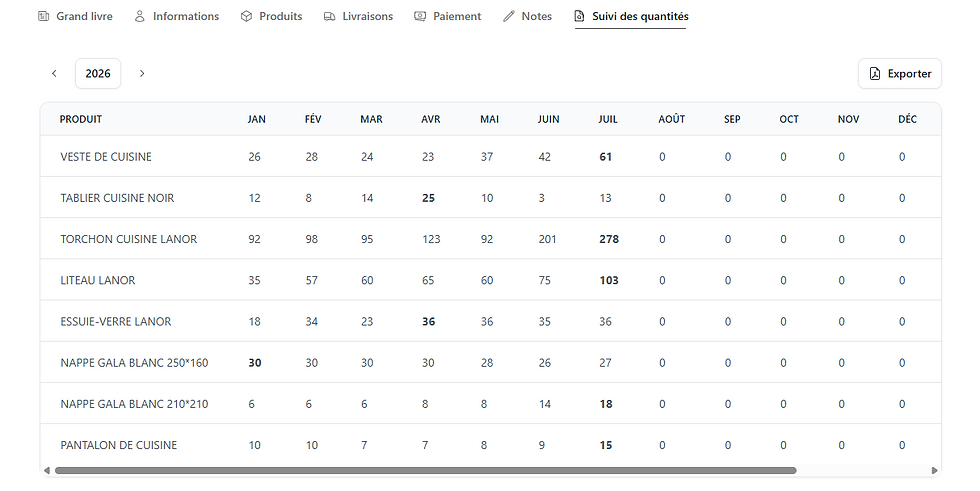This screenshot has width=980, height=491.
Task: Click the Notes pencil icon
Action: point(509,16)
